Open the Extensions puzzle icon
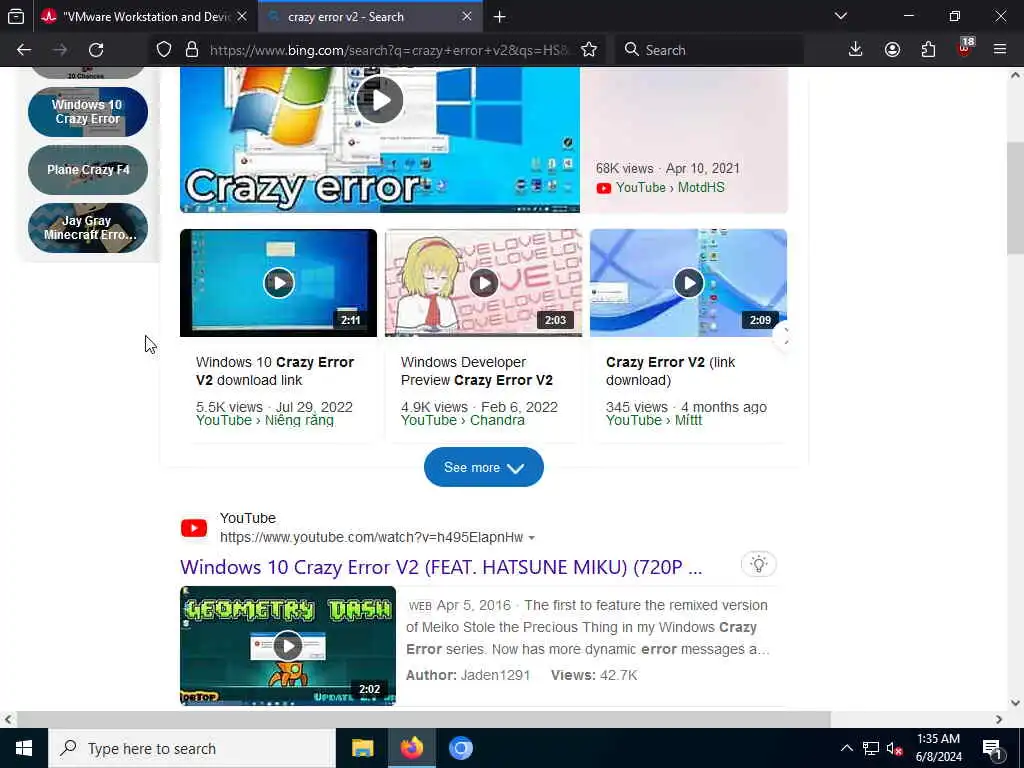 [x=928, y=50]
